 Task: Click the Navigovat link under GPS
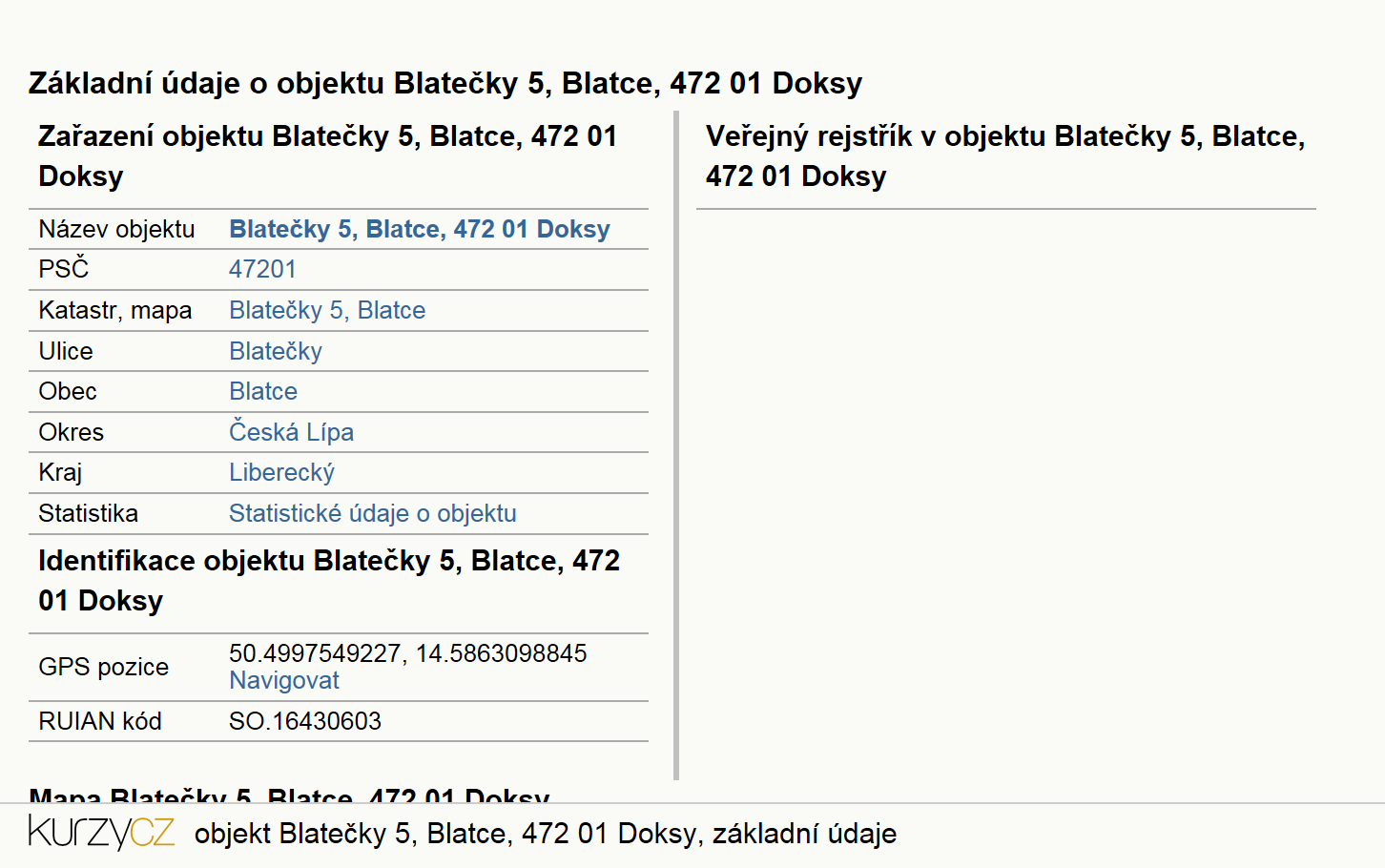click(284, 680)
